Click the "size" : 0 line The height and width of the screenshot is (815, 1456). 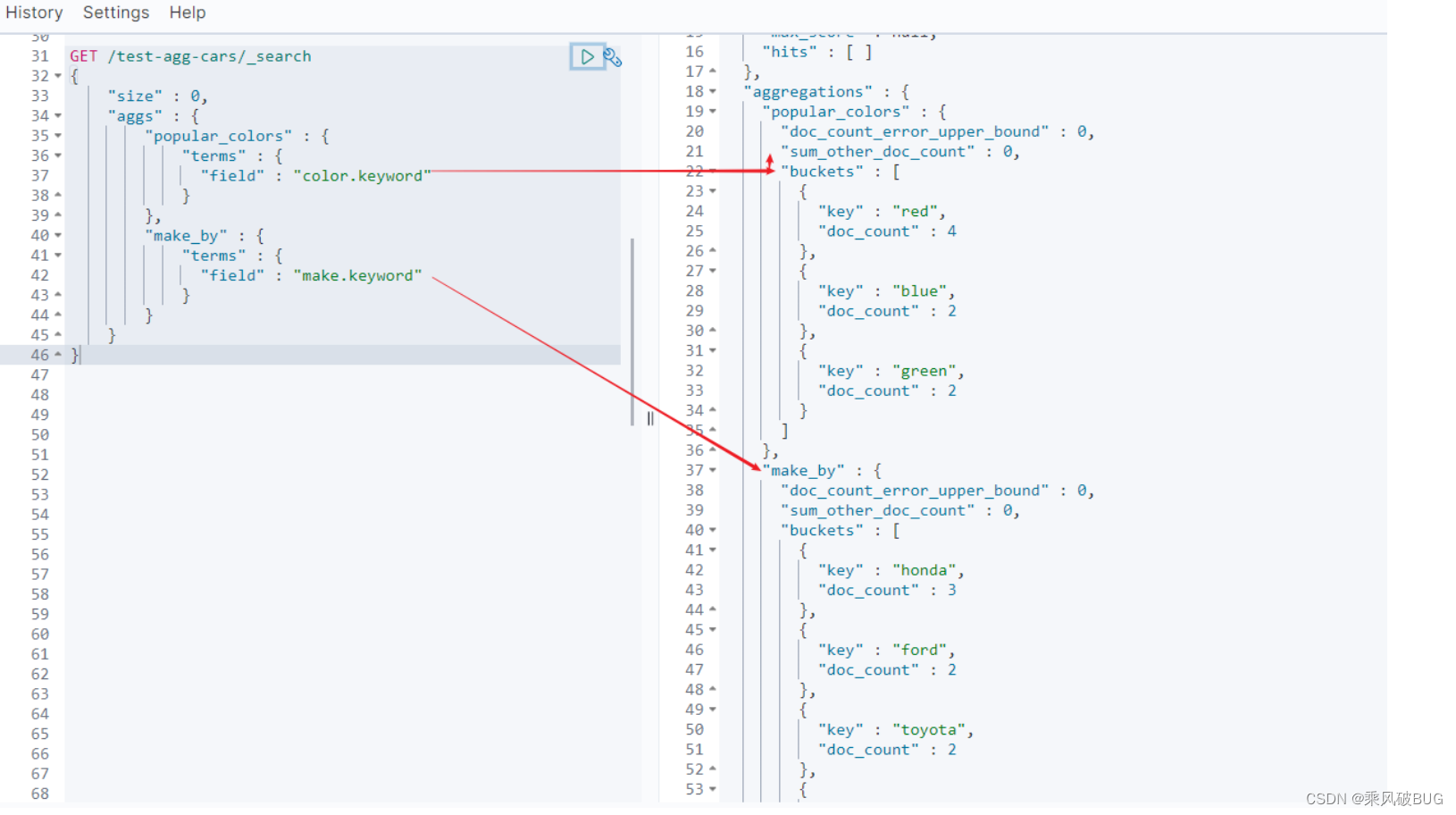tap(157, 96)
